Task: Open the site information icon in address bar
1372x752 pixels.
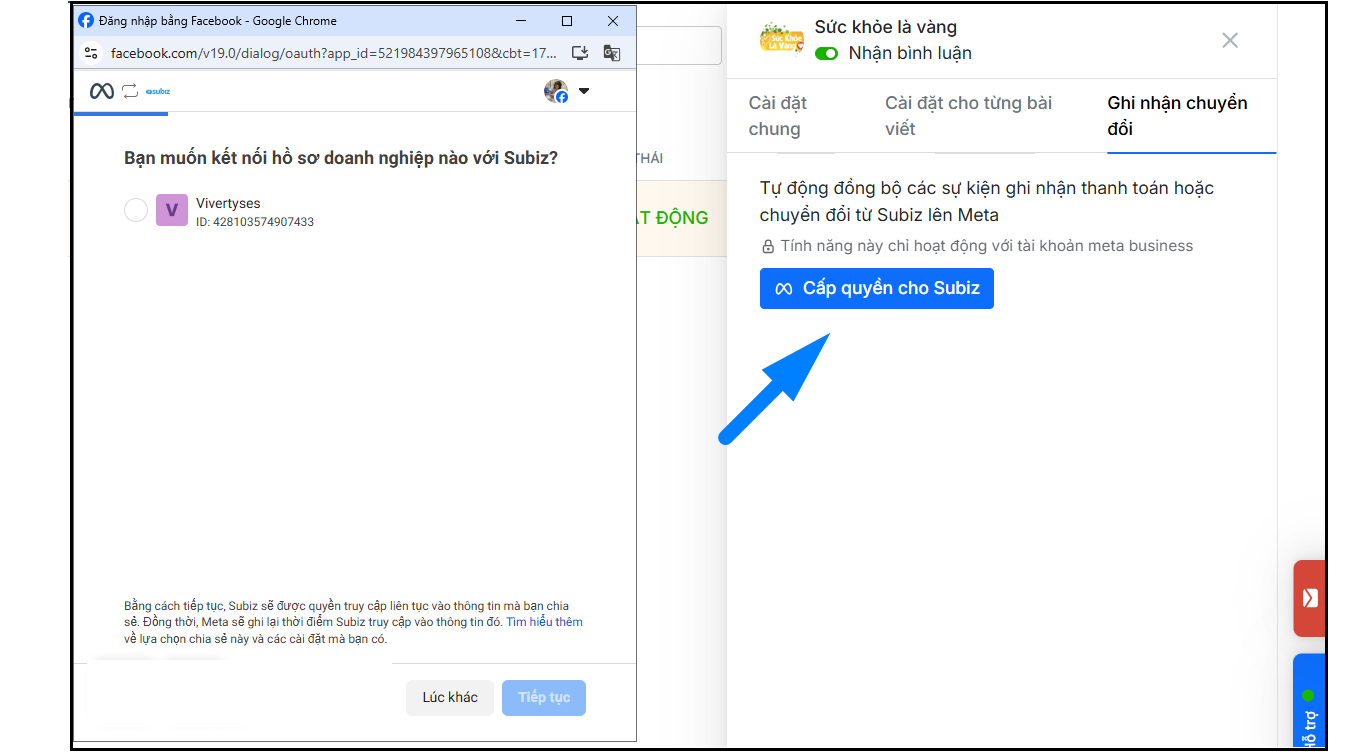Action: [x=91, y=53]
